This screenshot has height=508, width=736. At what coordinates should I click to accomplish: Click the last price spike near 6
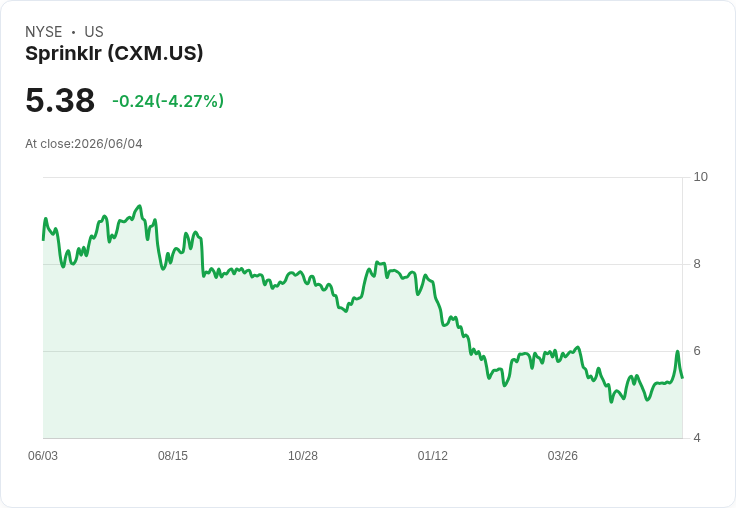677,351
